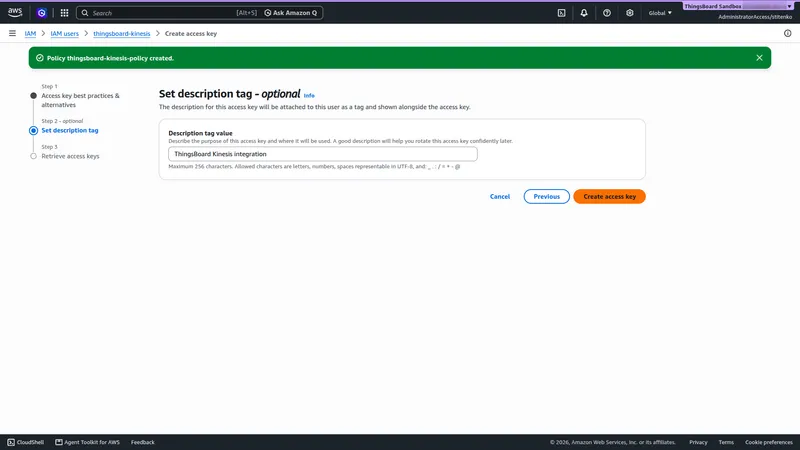Open ThingsBoard Sandbox account menu

click(x=738, y=6)
